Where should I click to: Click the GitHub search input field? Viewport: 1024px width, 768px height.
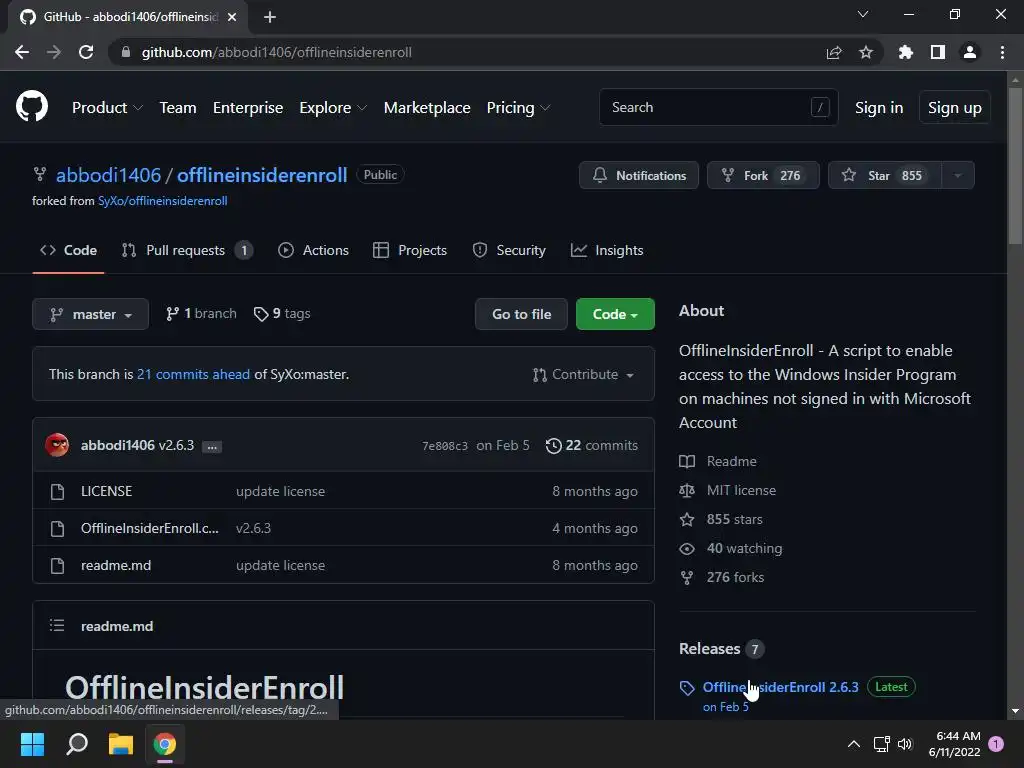[x=718, y=107]
